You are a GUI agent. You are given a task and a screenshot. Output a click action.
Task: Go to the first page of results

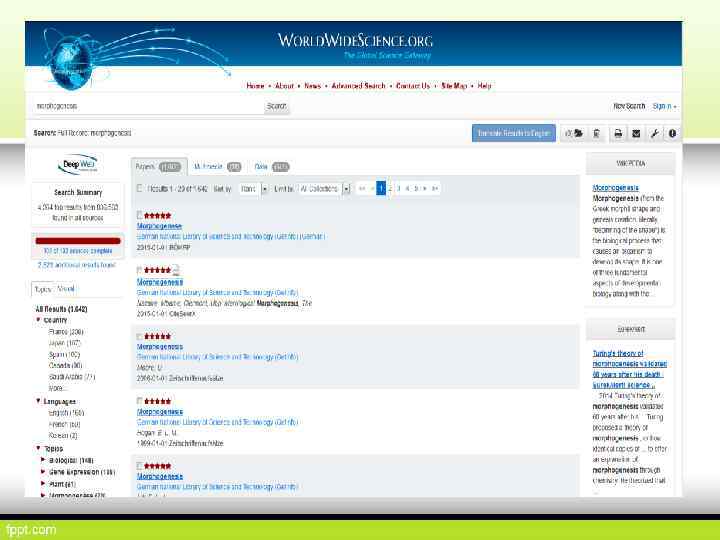pos(362,188)
